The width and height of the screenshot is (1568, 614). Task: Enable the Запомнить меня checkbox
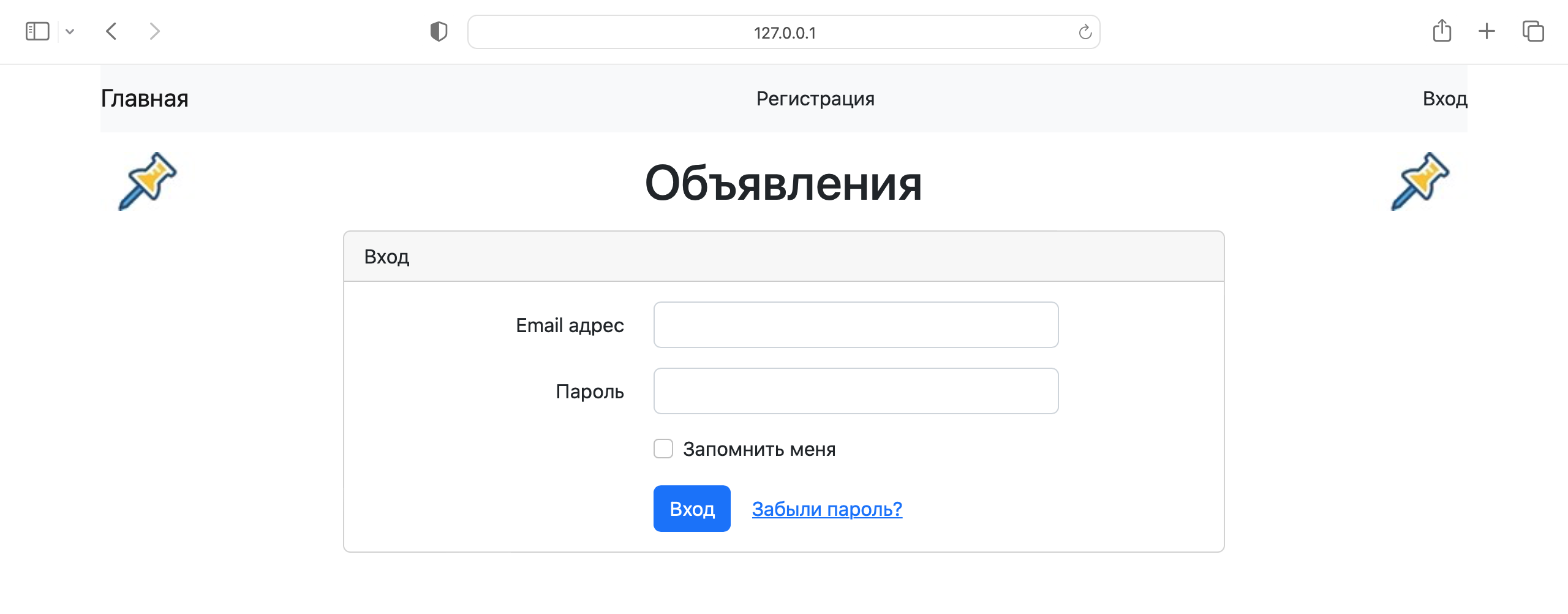(x=663, y=449)
